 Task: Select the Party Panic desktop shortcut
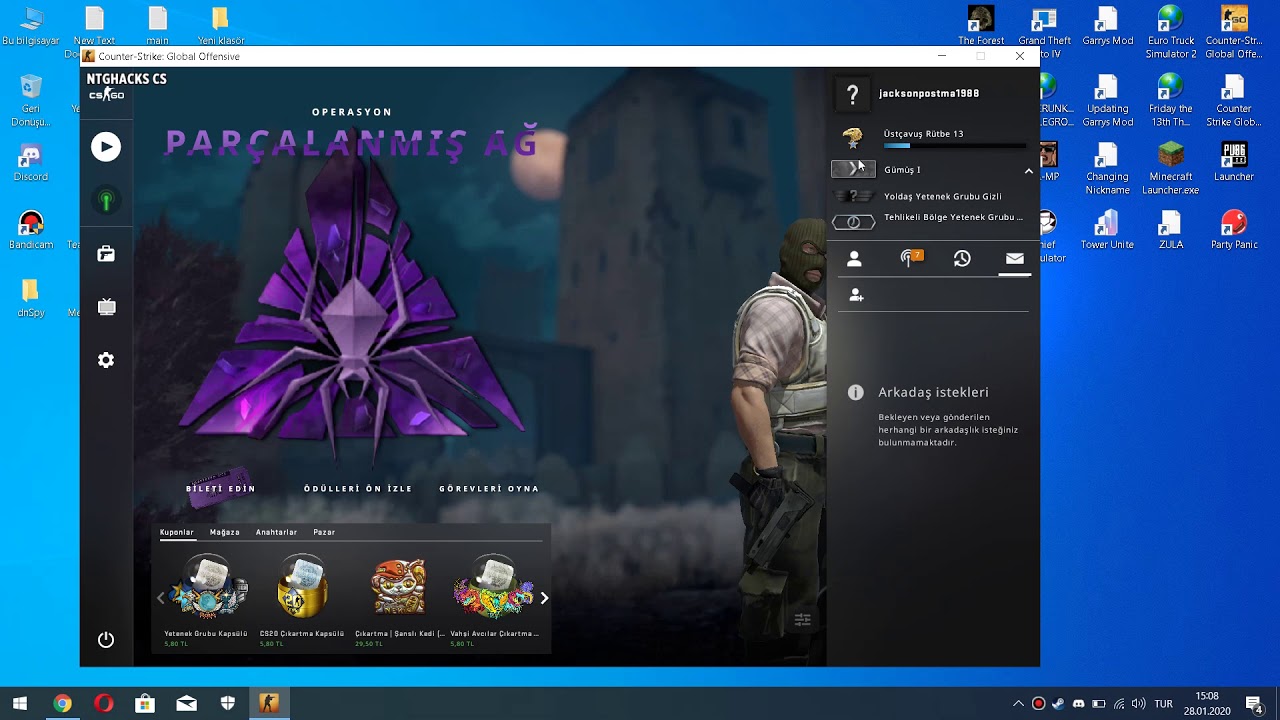pos(1233,230)
